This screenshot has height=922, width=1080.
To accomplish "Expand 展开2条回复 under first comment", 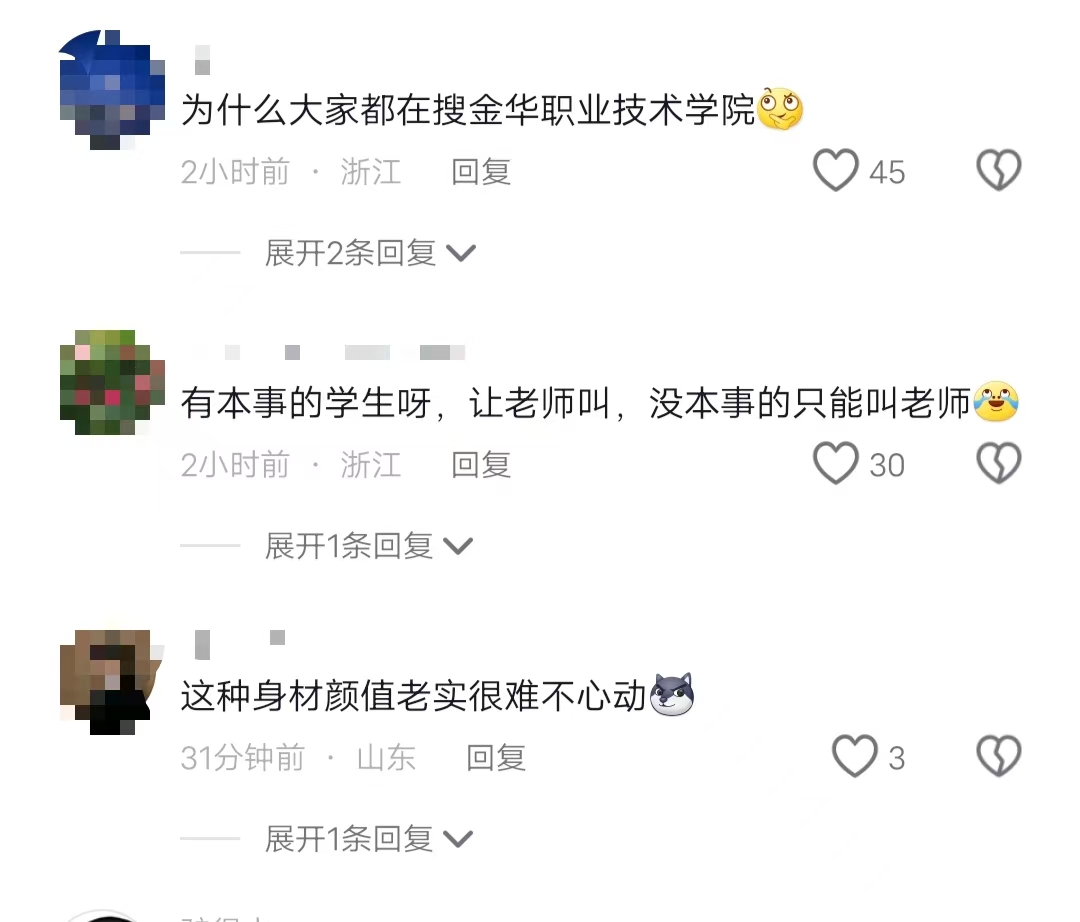I will 370,253.
